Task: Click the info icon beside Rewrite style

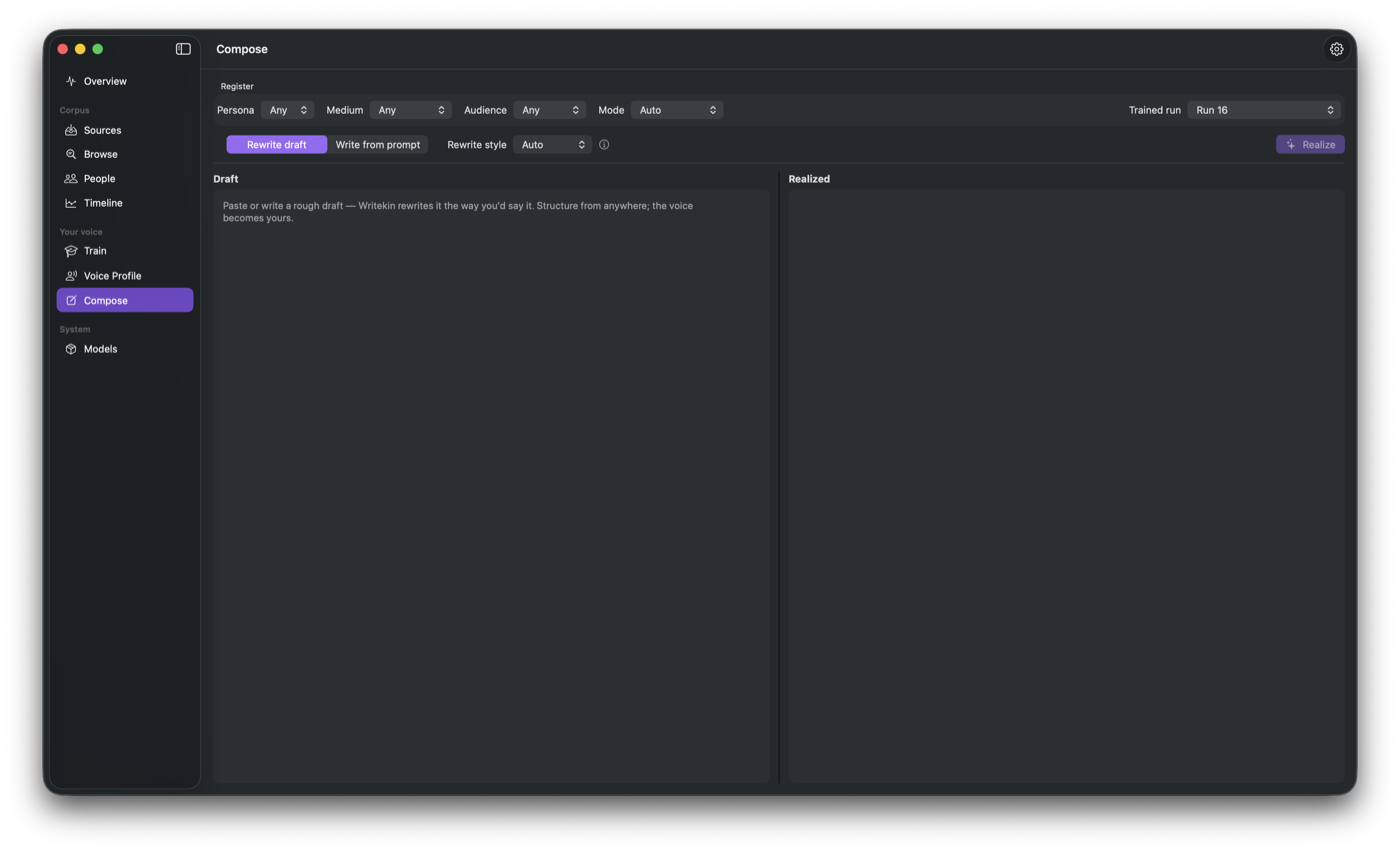Action: coord(604,145)
